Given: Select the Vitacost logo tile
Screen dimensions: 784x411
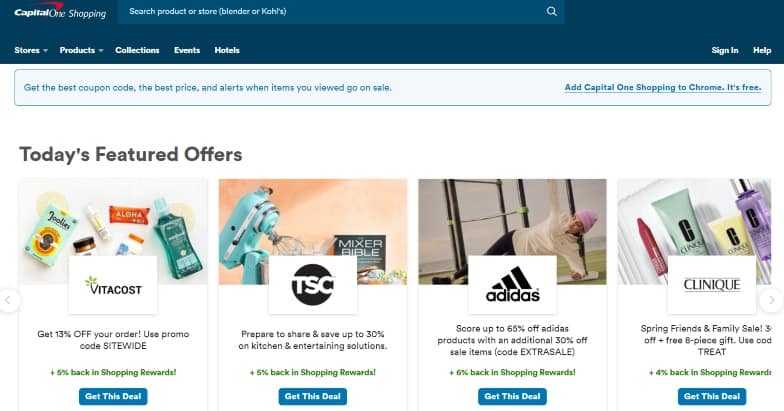Looking at the screenshot, I should click(x=113, y=285).
